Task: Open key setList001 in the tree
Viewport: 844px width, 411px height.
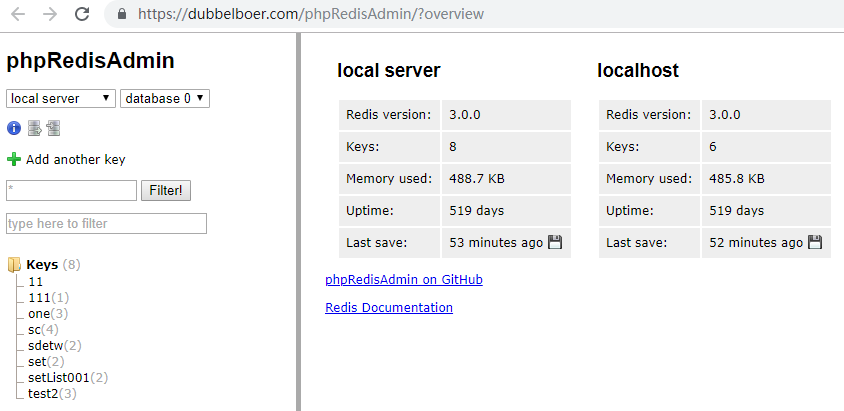Action: (x=68, y=378)
